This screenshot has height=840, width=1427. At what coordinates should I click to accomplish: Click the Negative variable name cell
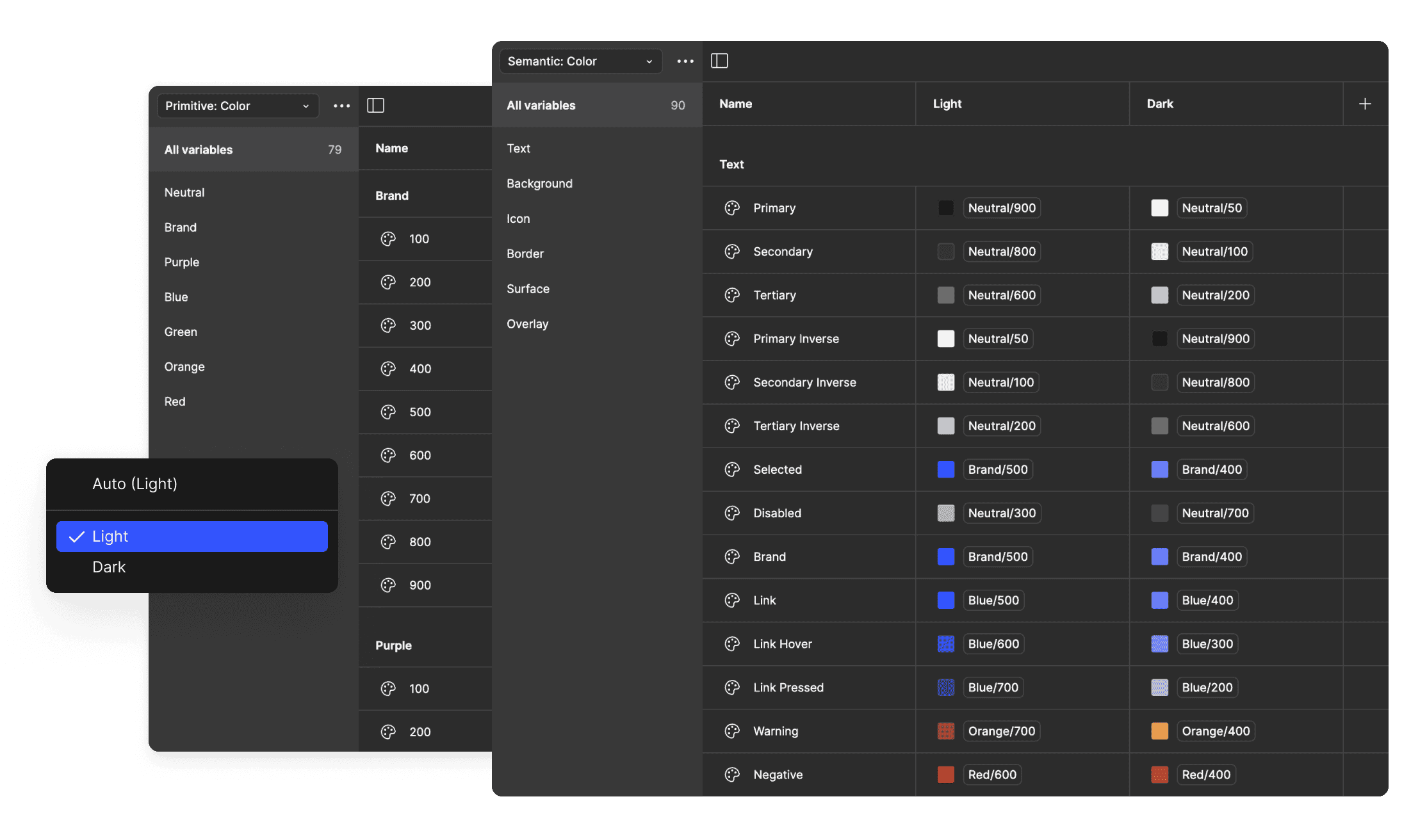[x=778, y=774]
